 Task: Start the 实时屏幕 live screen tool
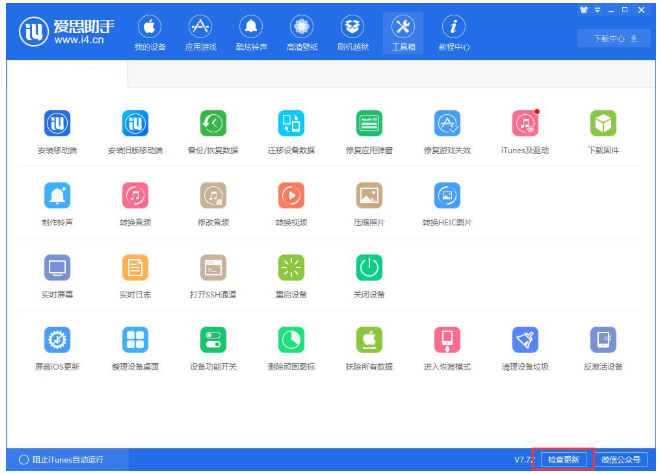[x=57, y=276]
